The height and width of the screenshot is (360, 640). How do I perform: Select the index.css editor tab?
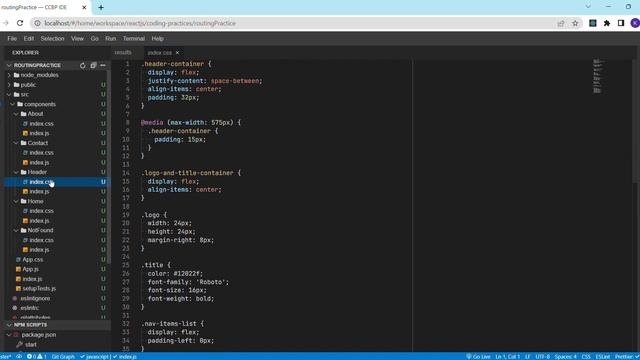(160, 53)
